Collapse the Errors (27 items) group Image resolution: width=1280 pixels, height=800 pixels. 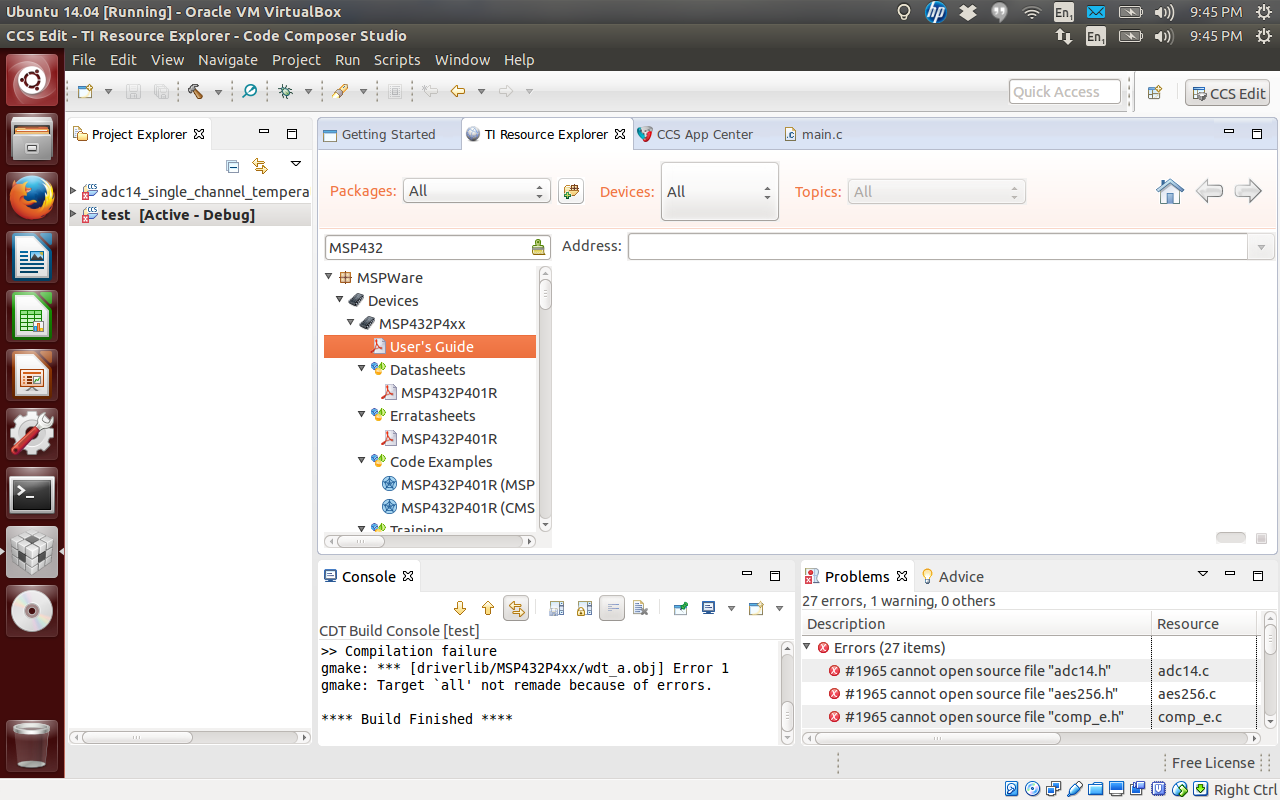tap(808, 647)
